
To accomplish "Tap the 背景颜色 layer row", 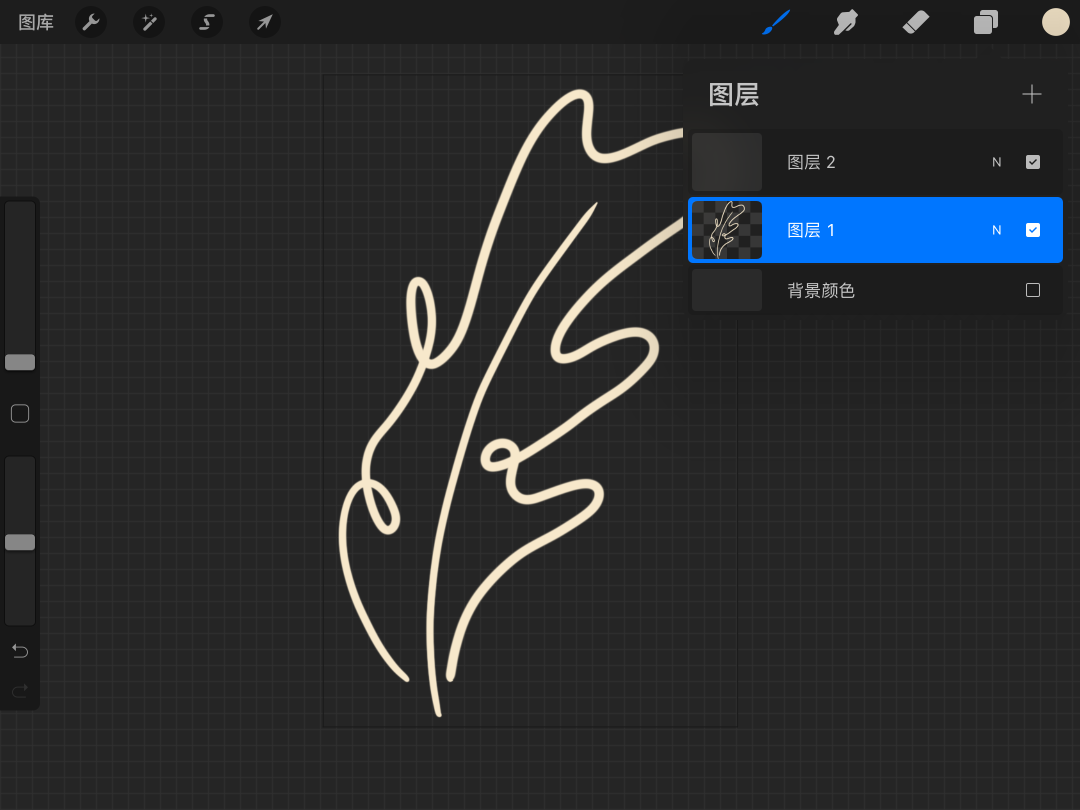I will pyautogui.click(x=870, y=290).
